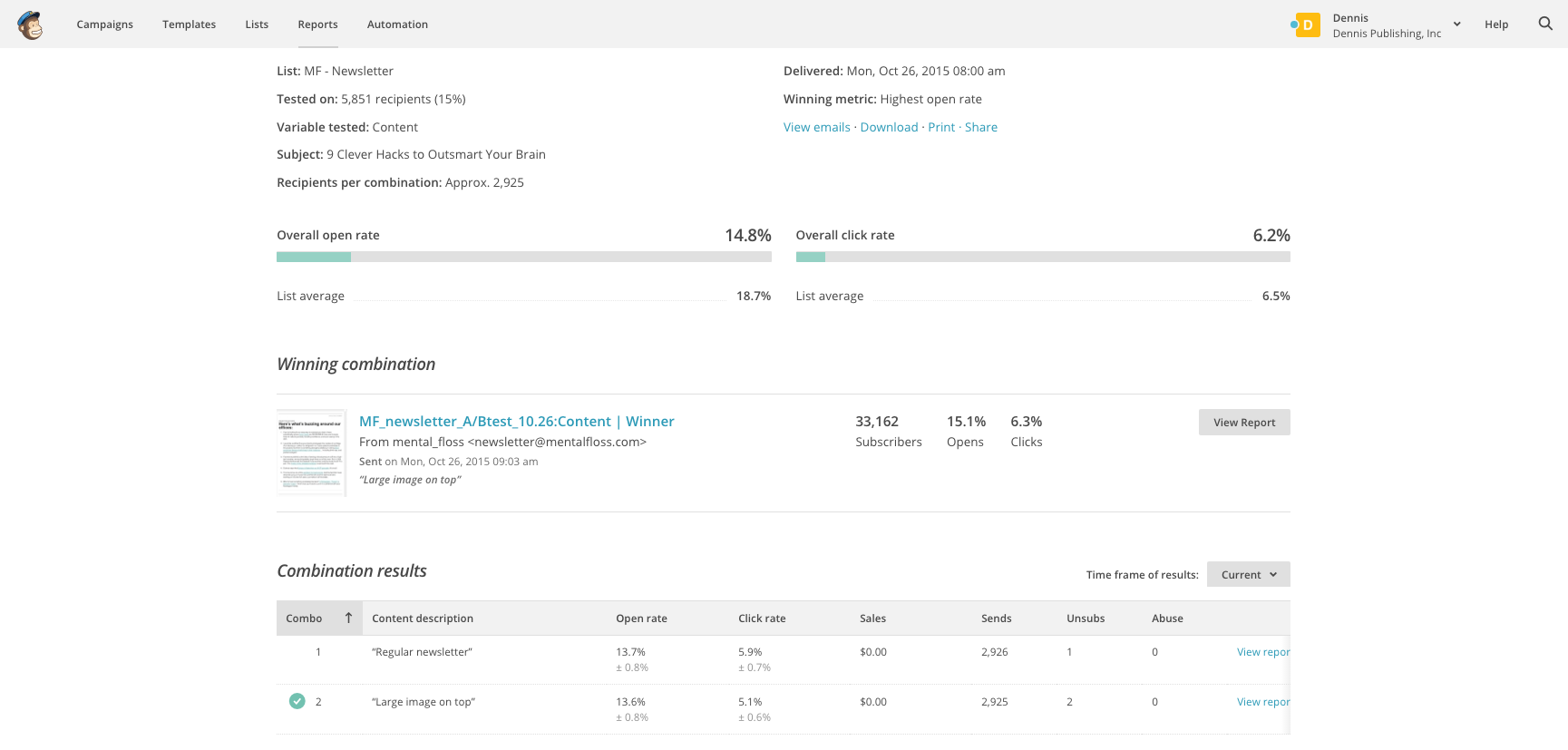The width and height of the screenshot is (1568, 750).
Task: Open the search magnifier icon
Action: 1545,24
